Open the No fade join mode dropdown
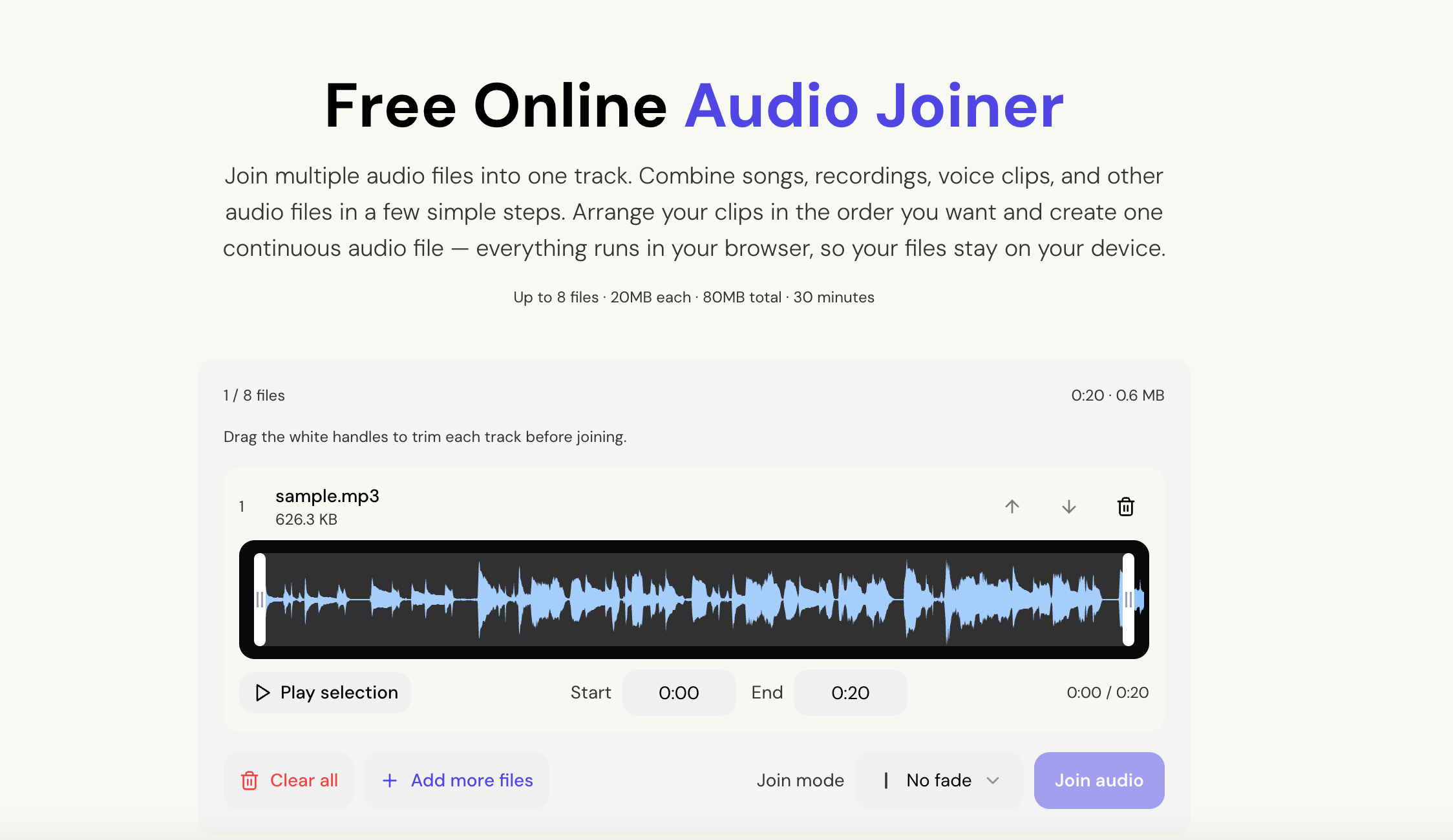The height and width of the screenshot is (840, 1453). [939, 781]
